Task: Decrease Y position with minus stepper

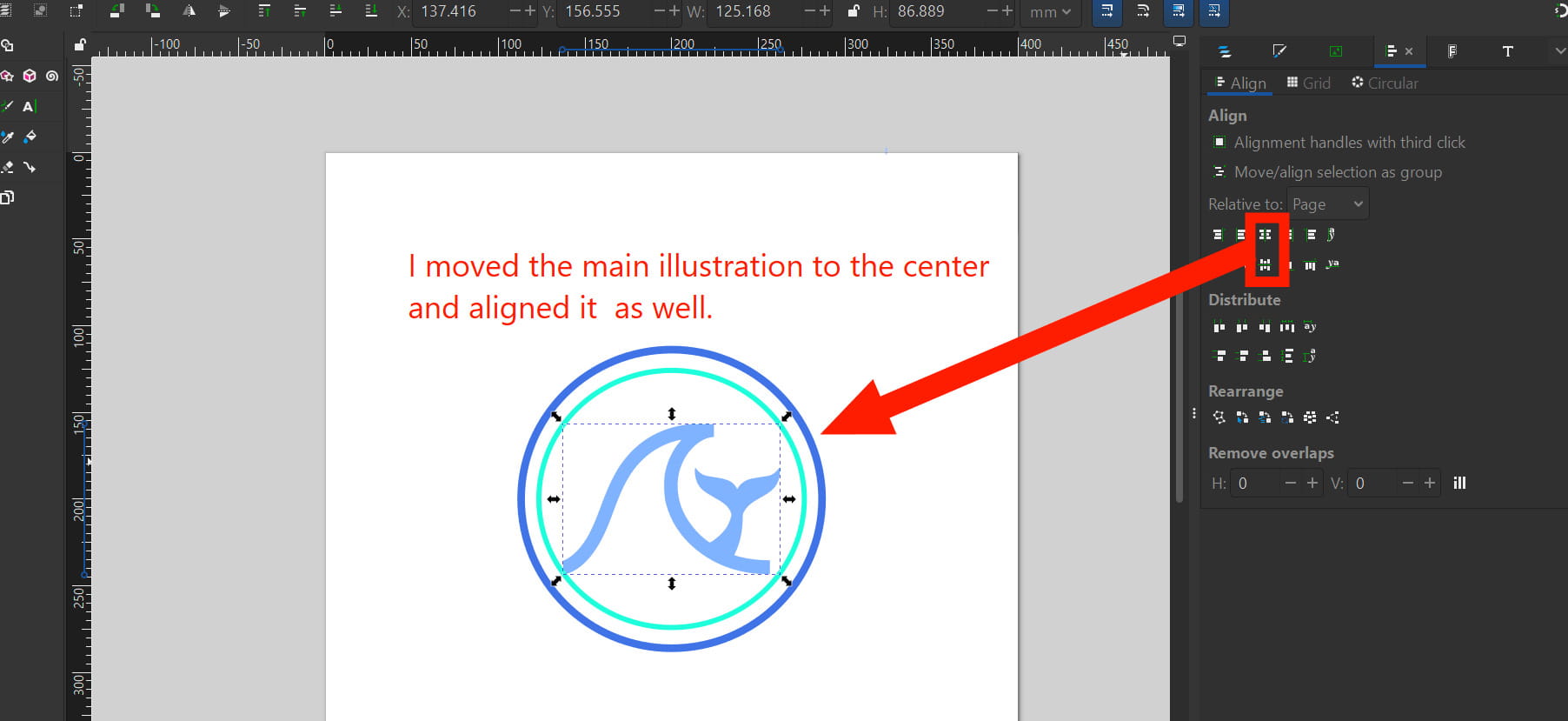Action: (x=660, y=11)
